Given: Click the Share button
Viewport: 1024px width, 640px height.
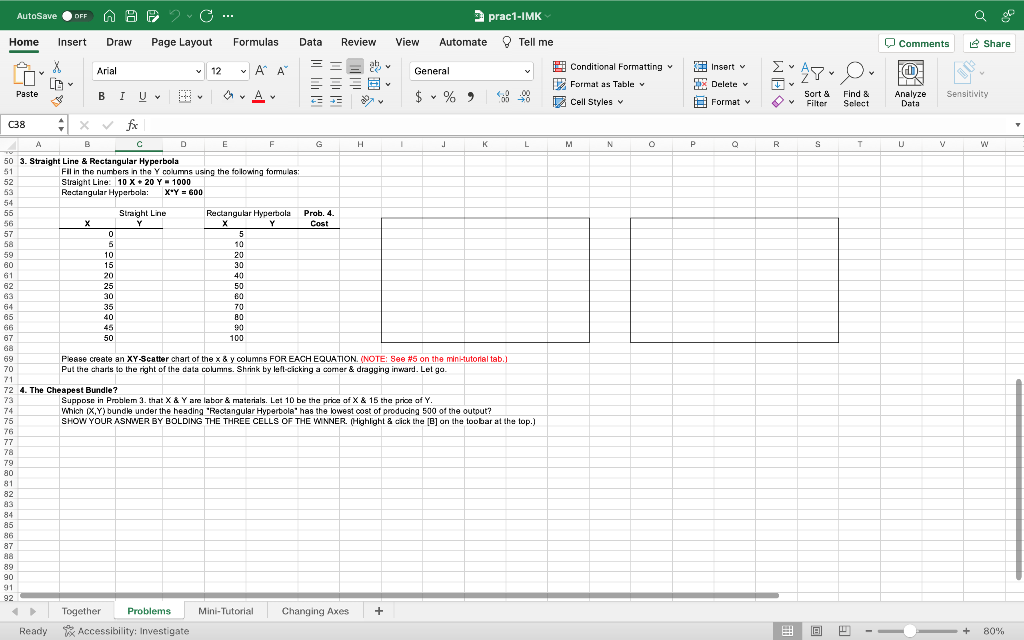Looking at the screenshot, I should [x=989, y=43].
